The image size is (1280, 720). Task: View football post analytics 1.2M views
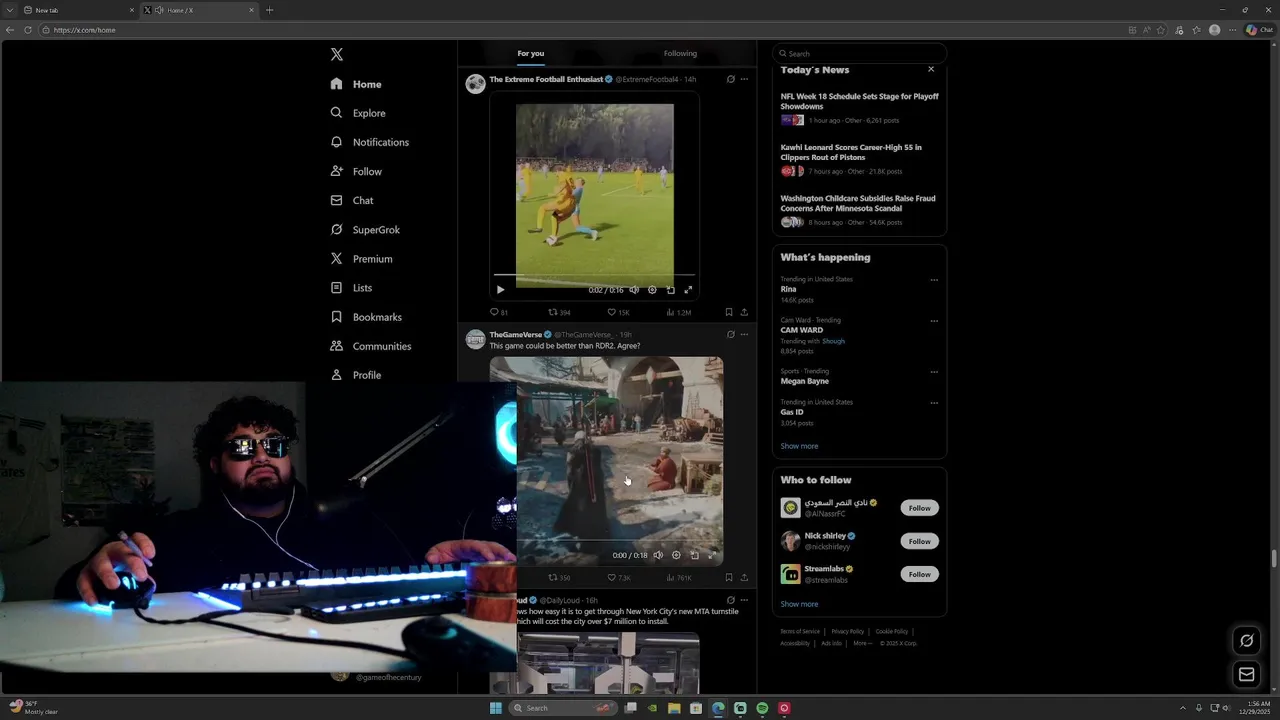[x=678, y=312]
